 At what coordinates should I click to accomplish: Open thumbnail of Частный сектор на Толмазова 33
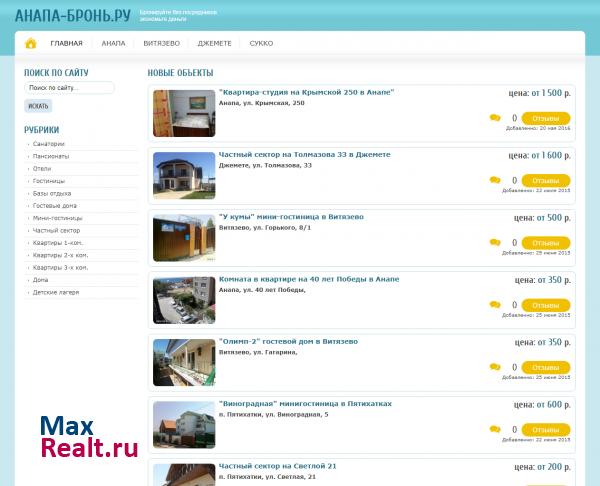pyautogui.click(x=184, y=176)
